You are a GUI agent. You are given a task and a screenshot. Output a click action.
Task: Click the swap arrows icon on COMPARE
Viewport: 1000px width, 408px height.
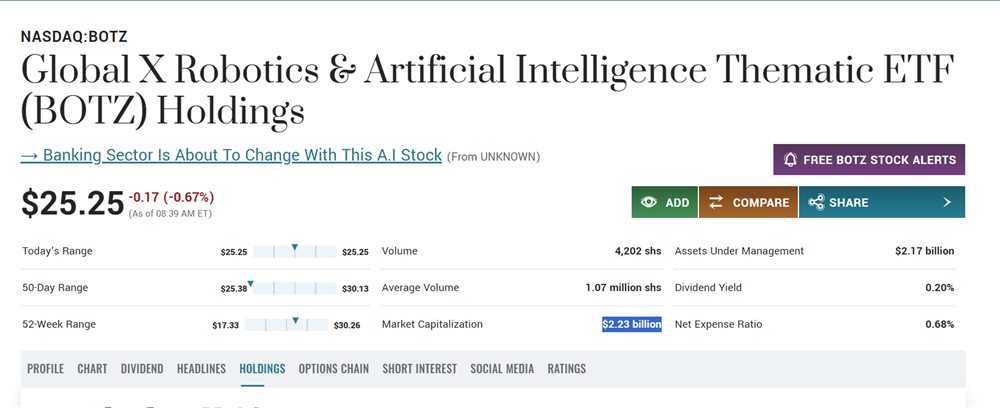[x=716, y=202]
